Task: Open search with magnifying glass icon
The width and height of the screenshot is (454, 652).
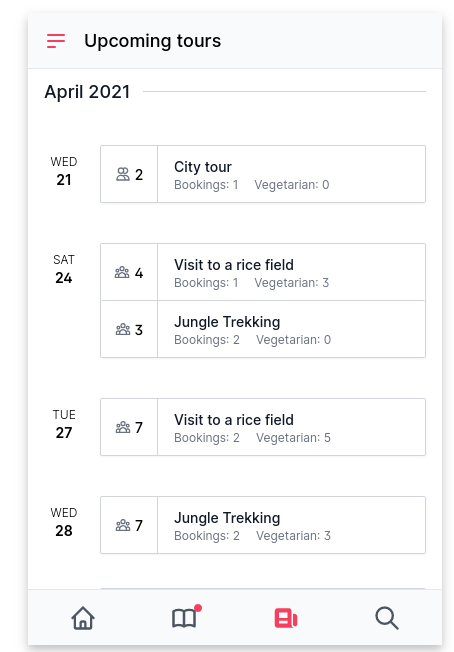Action: [x=387, y=618]
